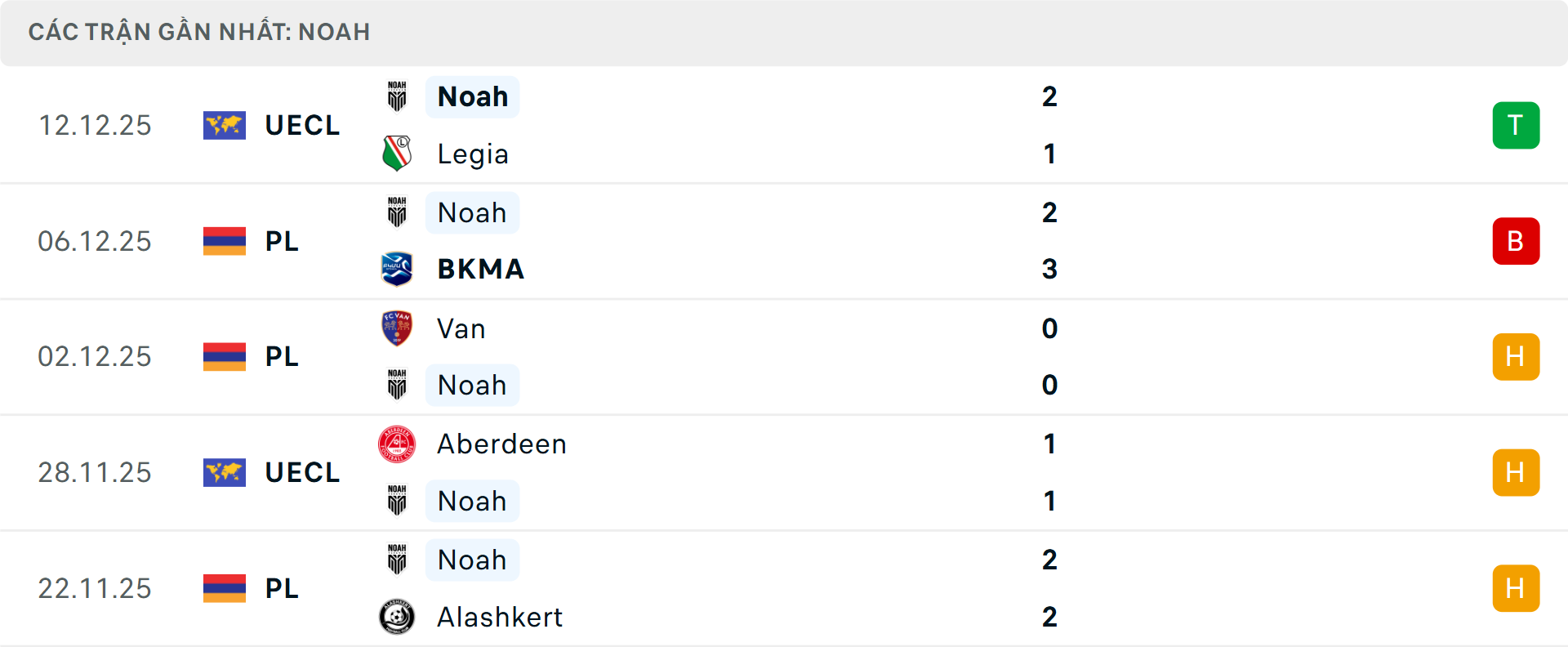Click the Noah crest in the Legia match
The width and height of the screenshot is (1568, 647).
pos(397,96)
